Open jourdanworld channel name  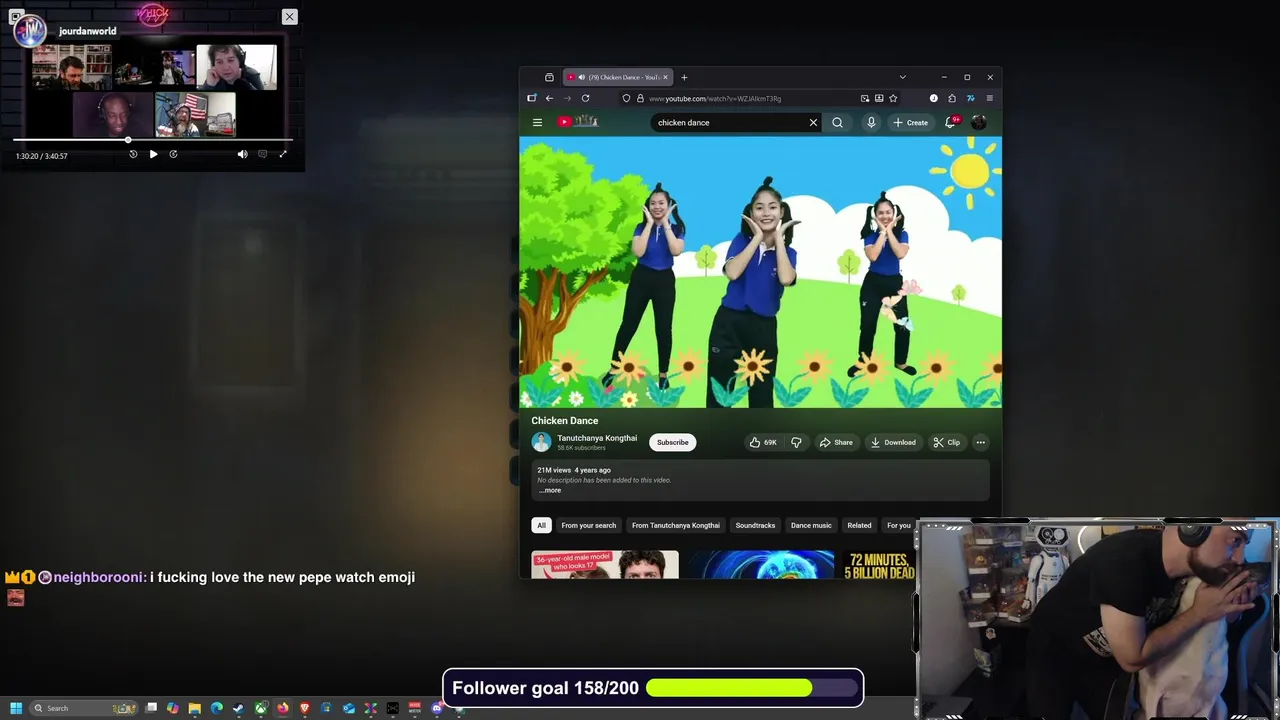tap(87, 31)
